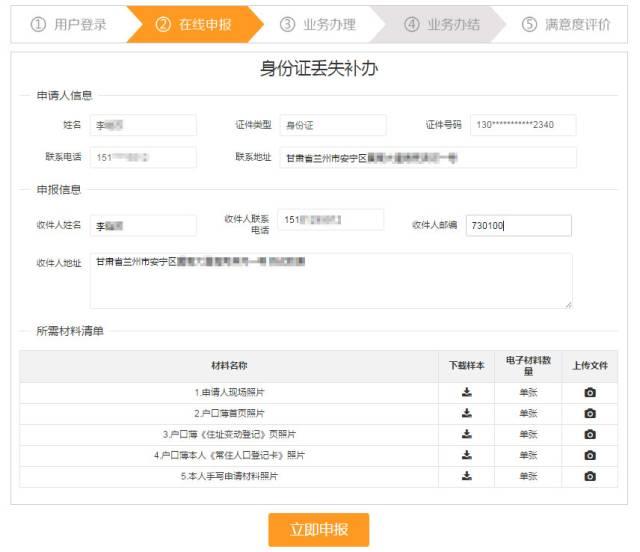
Task: Upload photo of 常住人口登记卡
Action: point(589,455)
